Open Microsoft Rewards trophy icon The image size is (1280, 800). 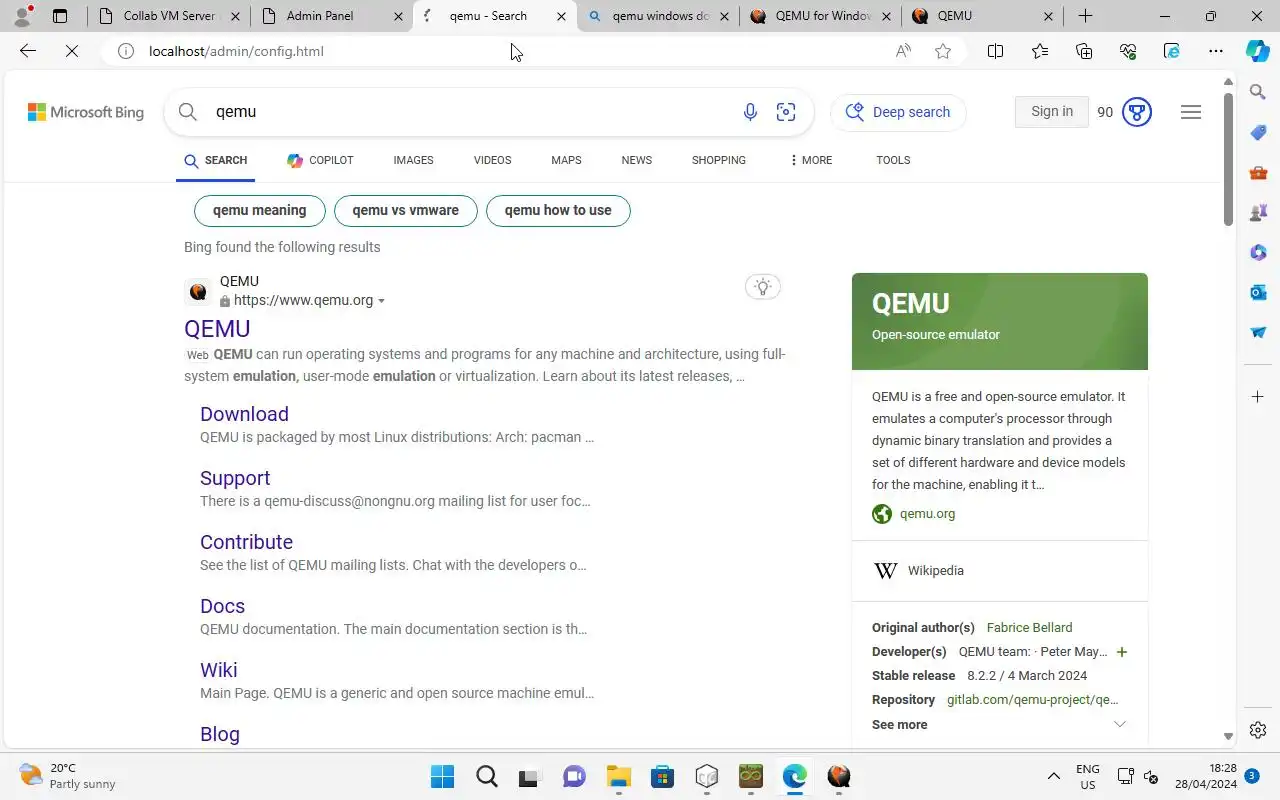point(1137,112)
